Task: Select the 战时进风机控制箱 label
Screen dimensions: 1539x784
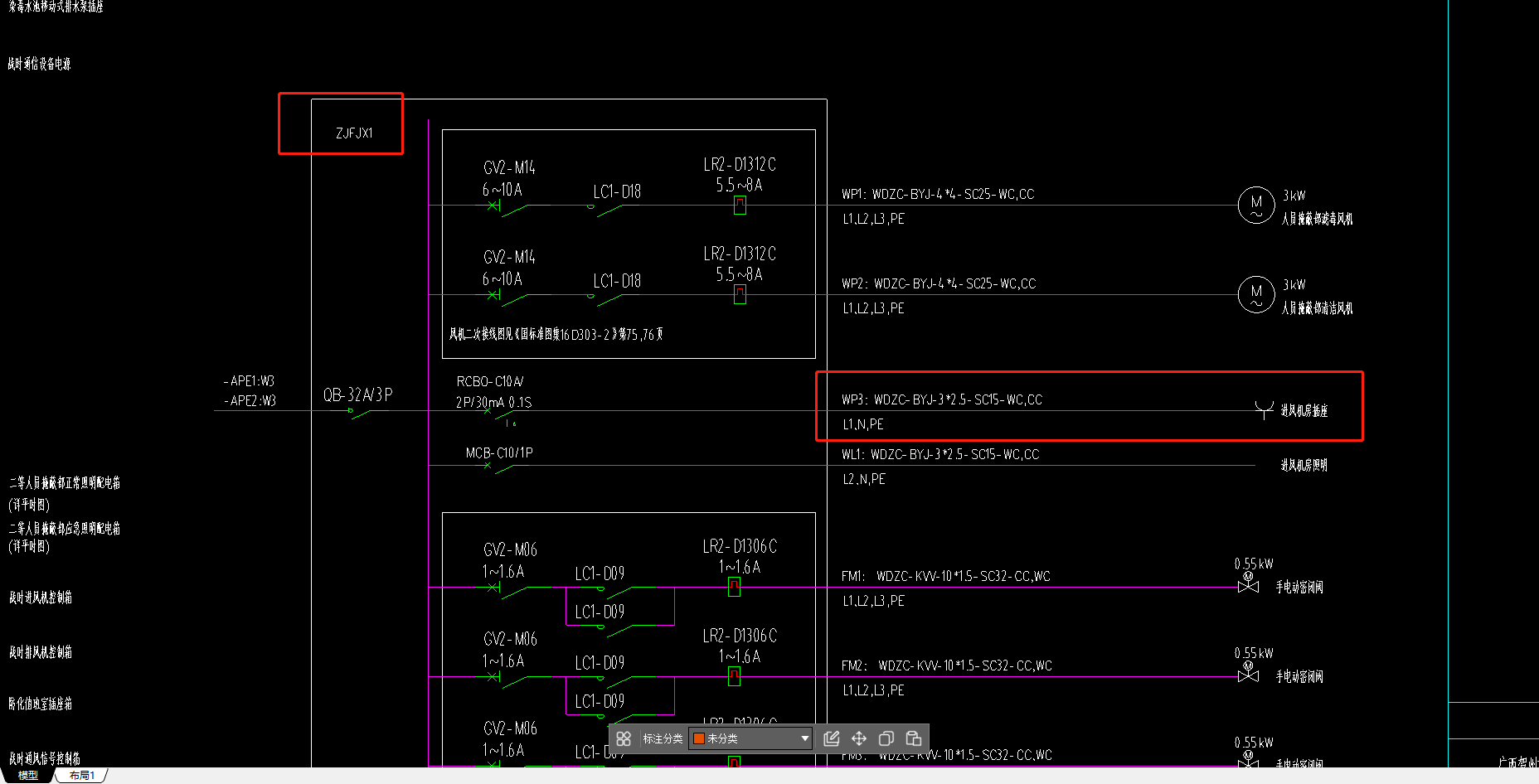Action: 41,598
